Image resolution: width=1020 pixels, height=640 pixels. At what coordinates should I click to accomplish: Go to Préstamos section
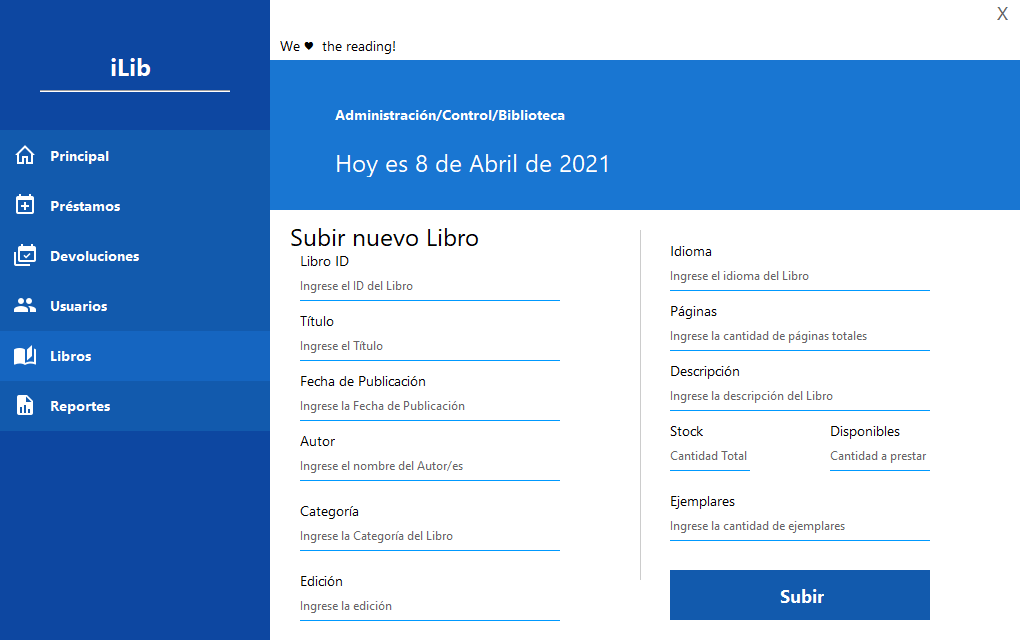click(x=135, y=206)
